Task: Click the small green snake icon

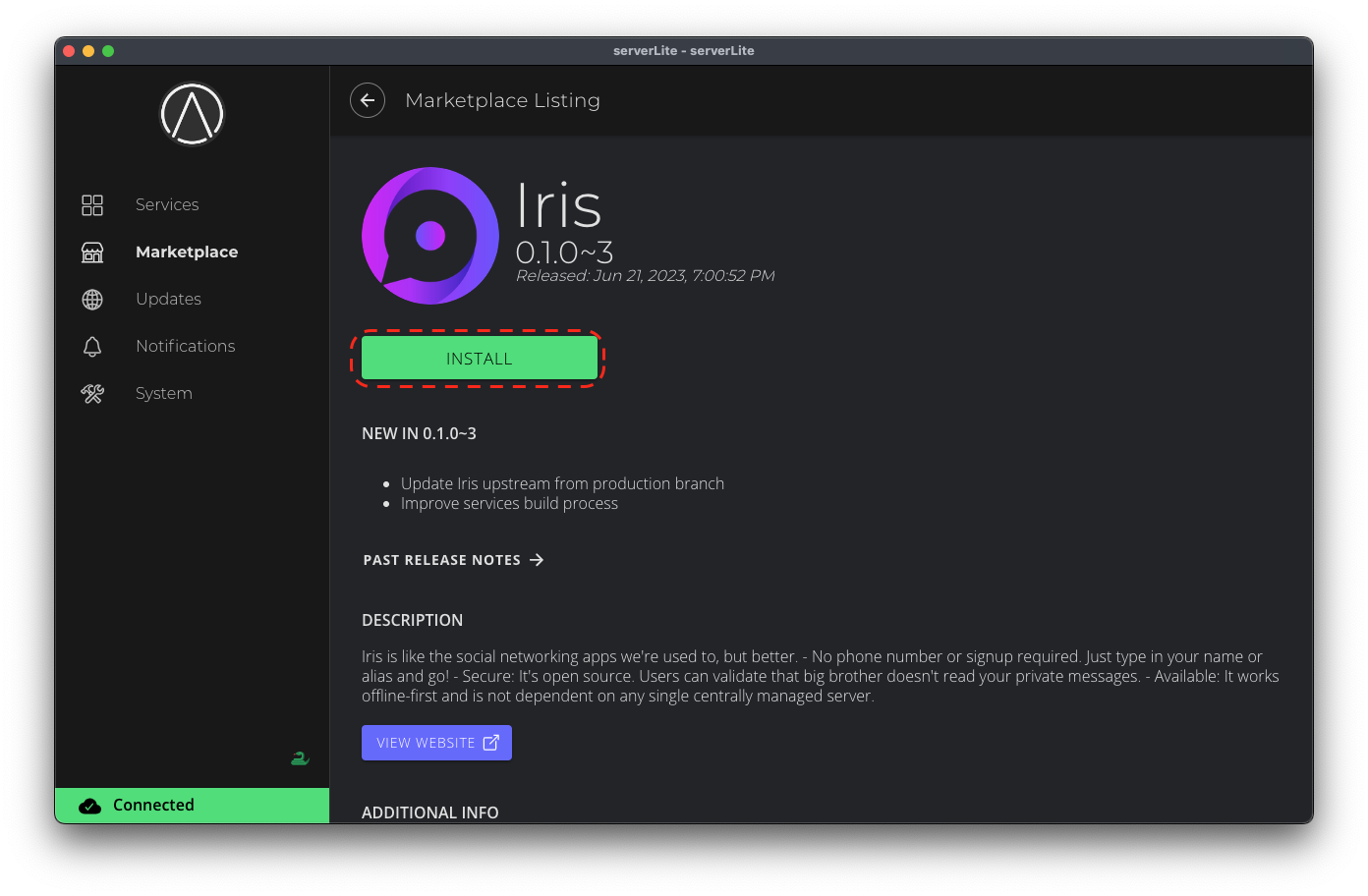Action: (300, 758)
